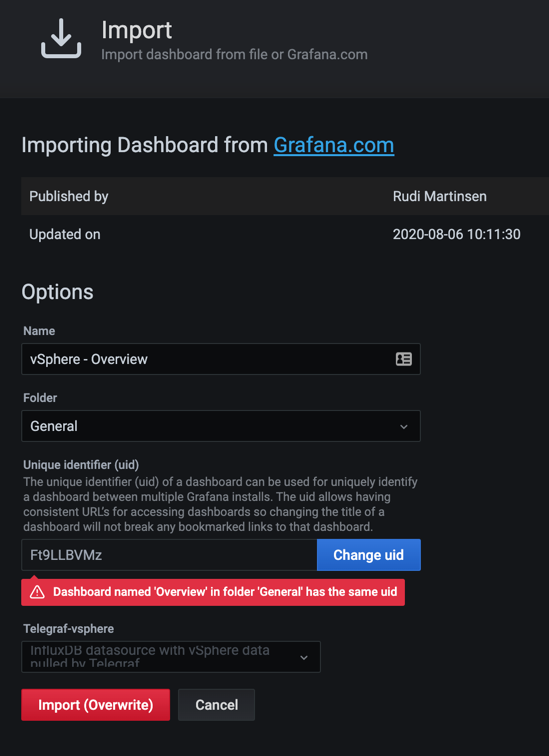
Task: Click the Import page title
Action: click(x=136, y=30)
